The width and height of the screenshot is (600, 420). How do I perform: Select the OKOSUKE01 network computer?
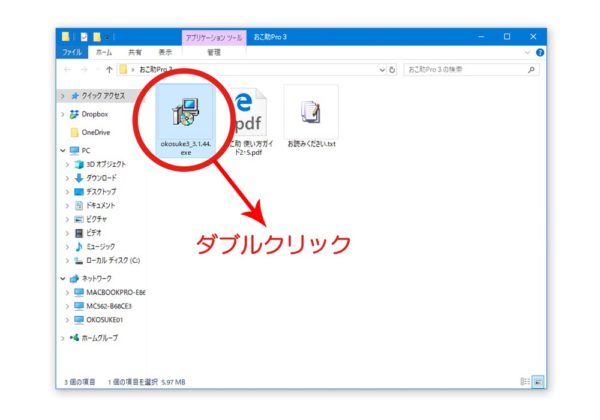(104, 320)
